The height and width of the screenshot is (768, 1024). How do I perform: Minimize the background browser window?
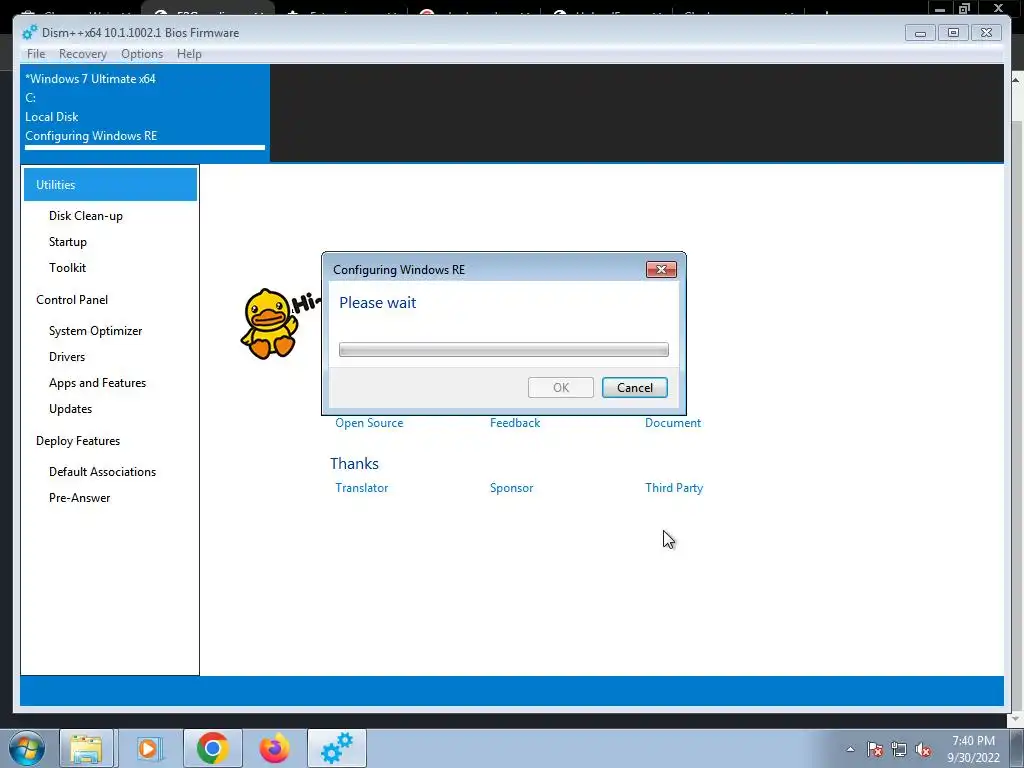coord(939,8)
